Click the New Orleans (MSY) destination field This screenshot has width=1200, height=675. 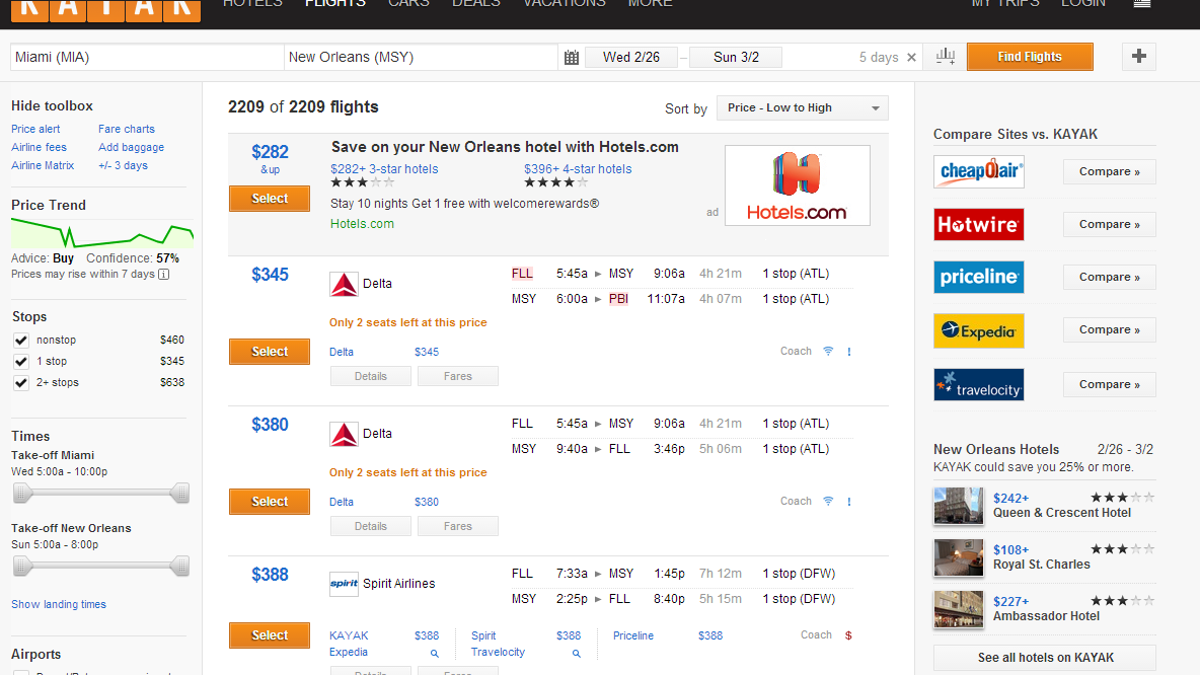pyautogui.click(x=421, y=58)
